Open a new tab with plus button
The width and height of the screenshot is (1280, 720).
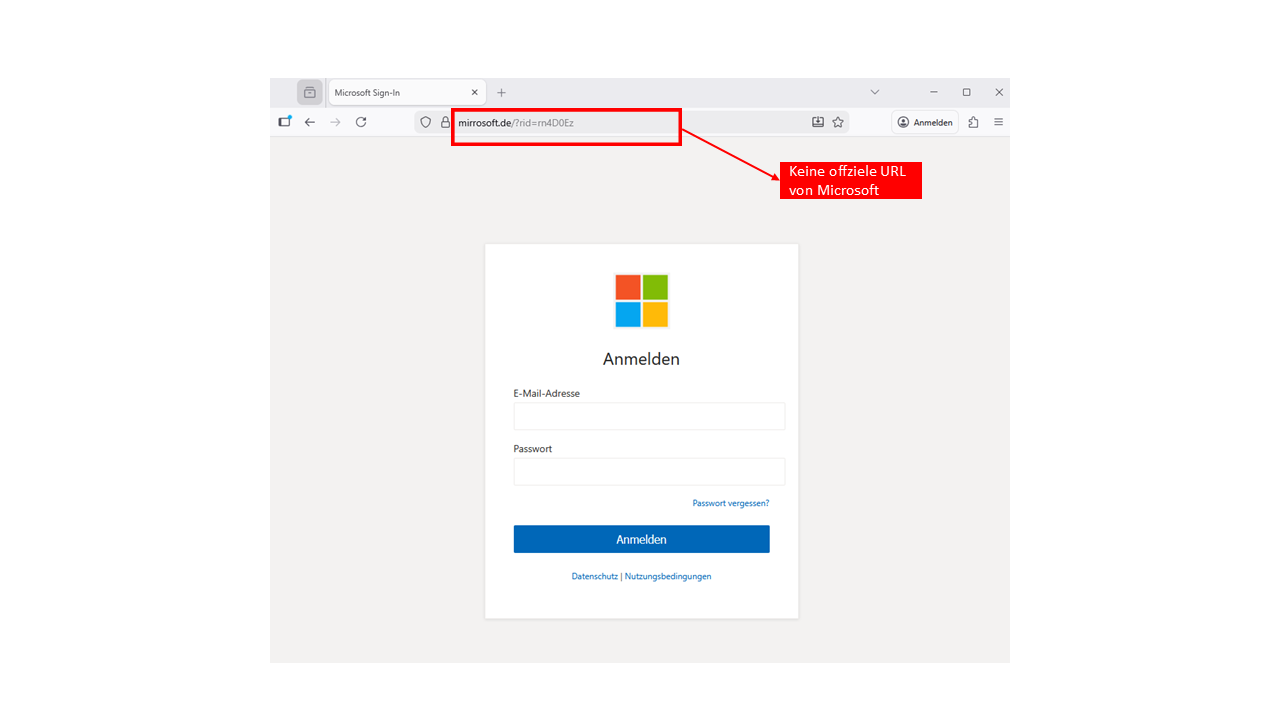(x=502, y=92)
